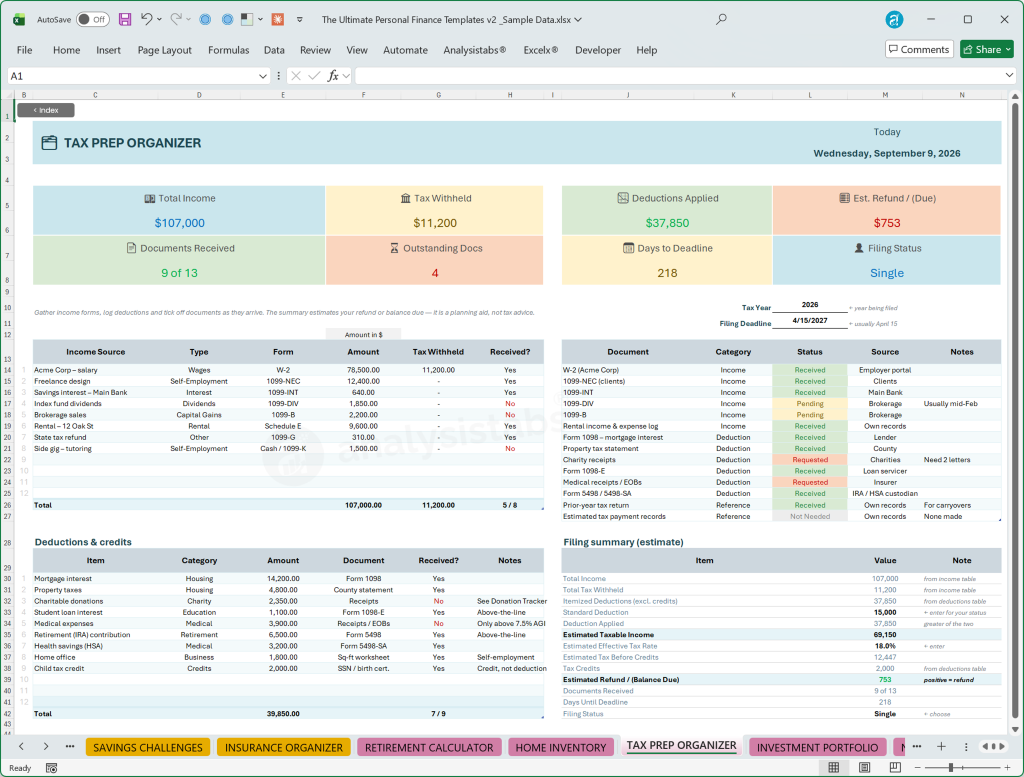Select the Tax Year cell 2026

[810, 305]
